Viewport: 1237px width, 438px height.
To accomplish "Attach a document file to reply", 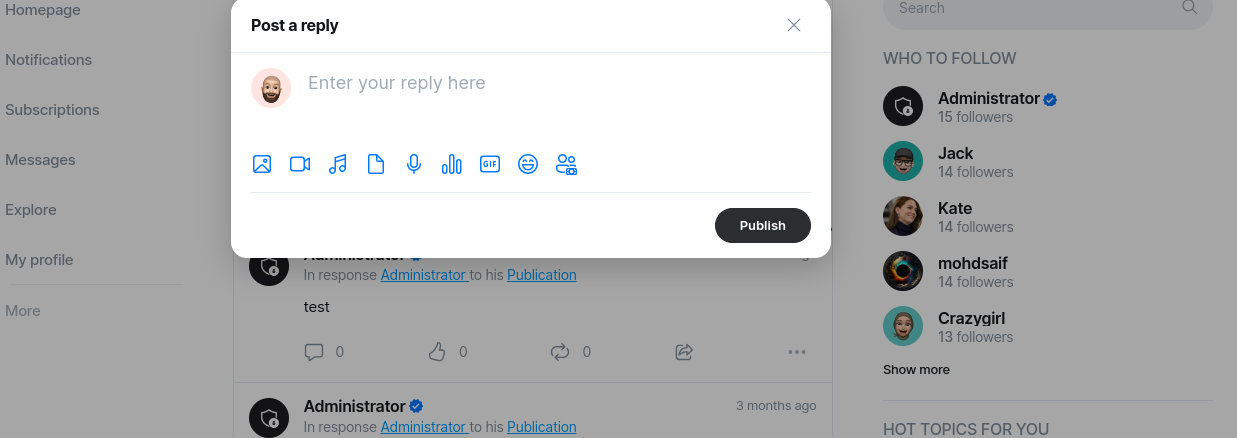I will click(376, 164).
